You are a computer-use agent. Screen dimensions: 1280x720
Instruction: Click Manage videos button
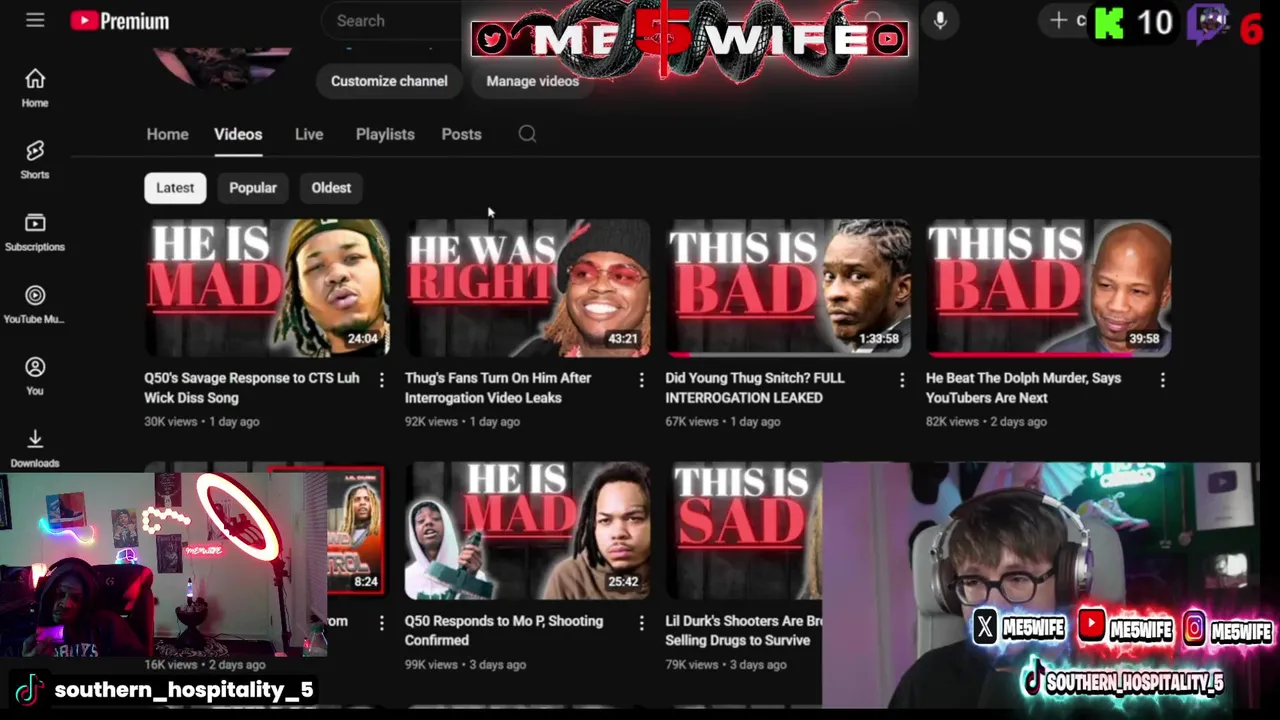(x=532, y=81)
